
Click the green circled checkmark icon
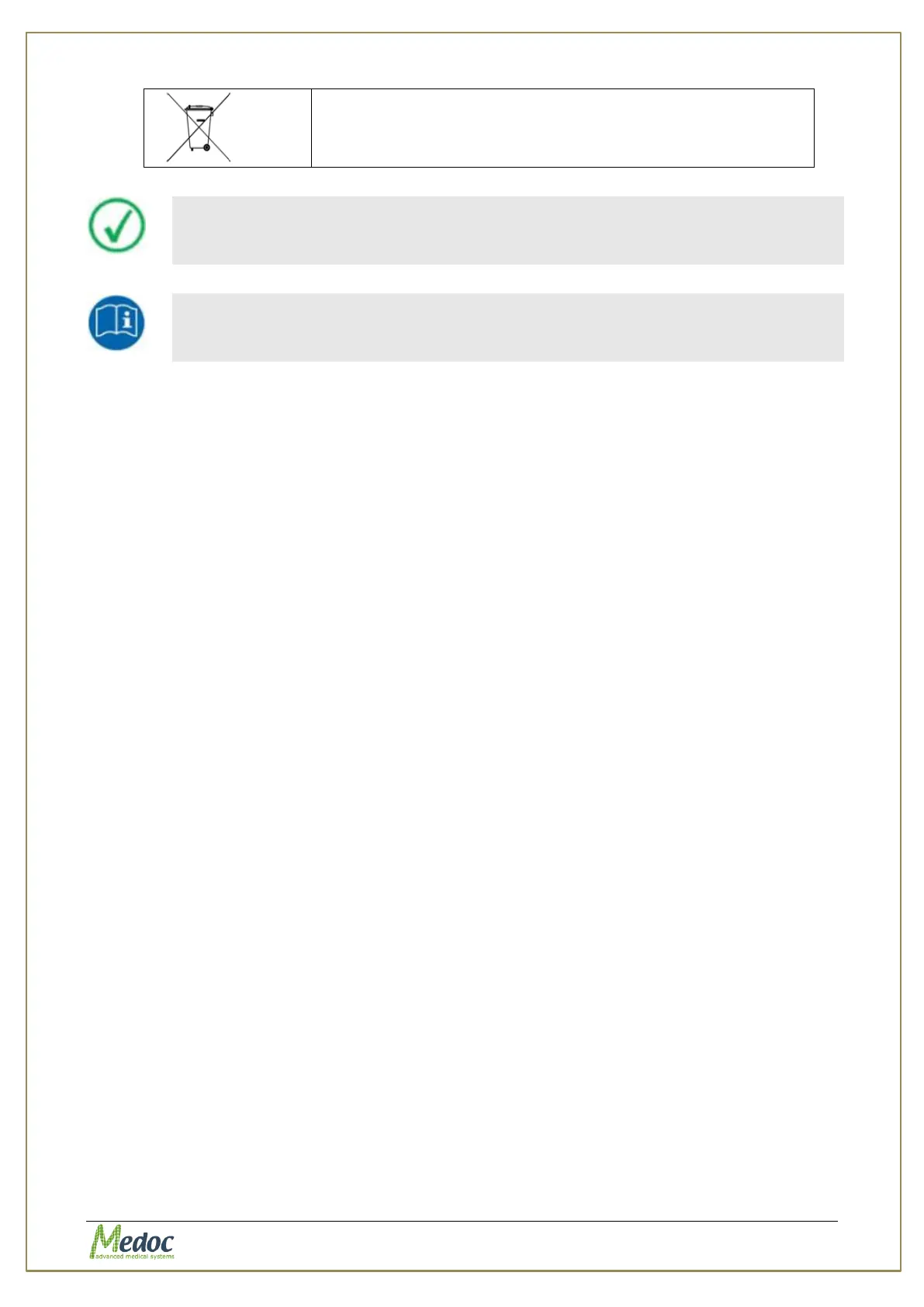coord(116,225)
